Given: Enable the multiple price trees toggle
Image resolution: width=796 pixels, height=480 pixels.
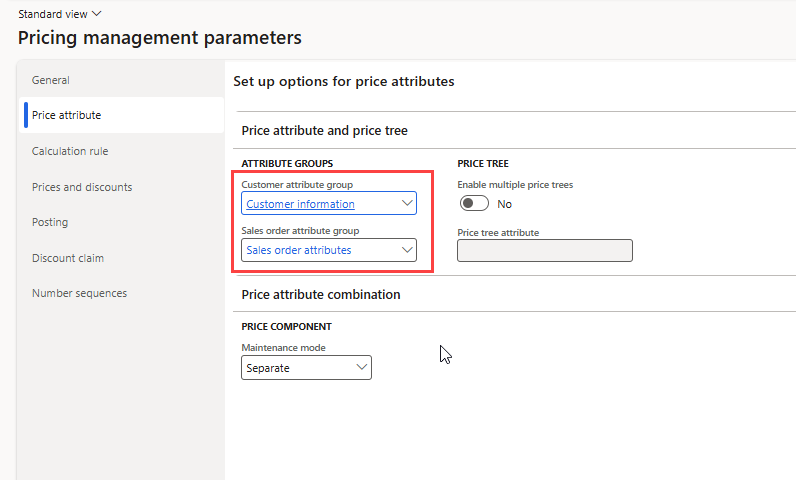Looking at the screenshot, I should (473, 203).
